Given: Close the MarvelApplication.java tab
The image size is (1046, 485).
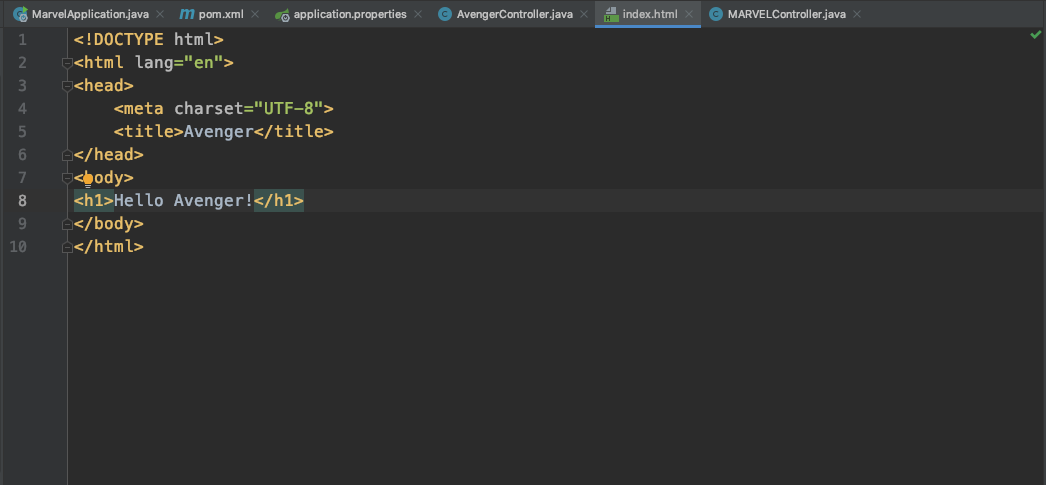Looking at the screenshot, I should pos(159,14).
